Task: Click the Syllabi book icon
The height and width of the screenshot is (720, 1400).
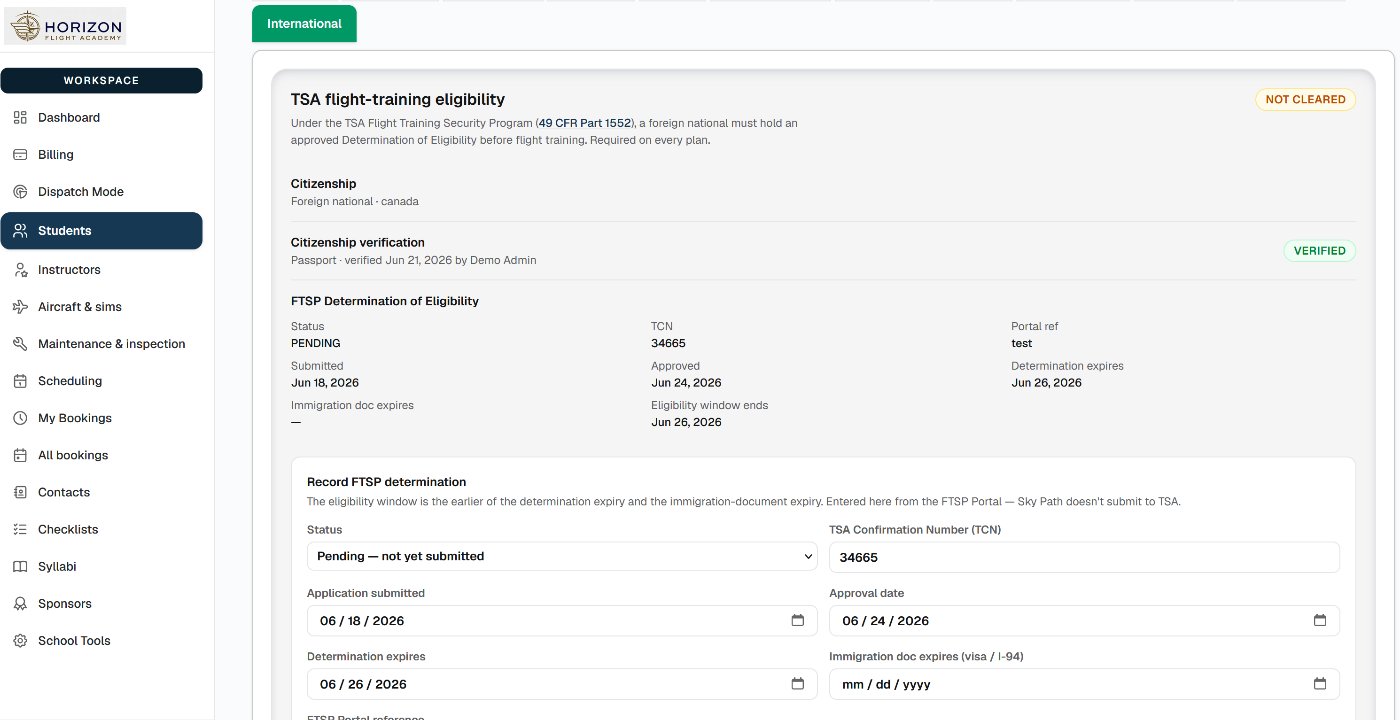Action: (20, 567)
